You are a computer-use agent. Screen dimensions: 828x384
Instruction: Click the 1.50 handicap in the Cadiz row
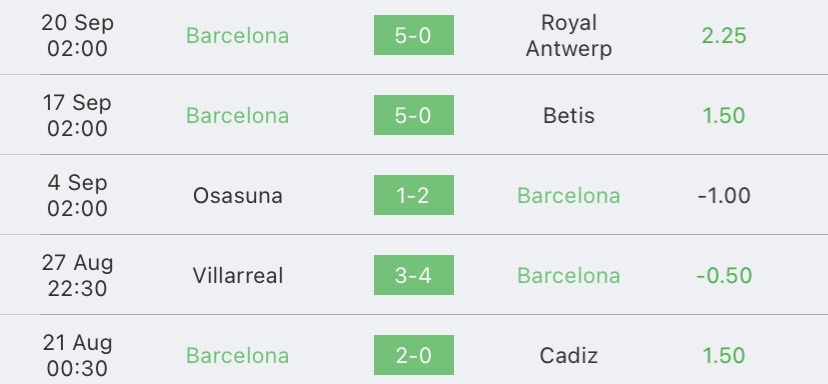pos(724,355)
